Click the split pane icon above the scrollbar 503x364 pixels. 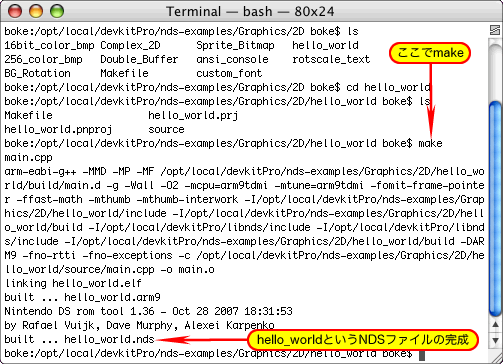point(495,30)
